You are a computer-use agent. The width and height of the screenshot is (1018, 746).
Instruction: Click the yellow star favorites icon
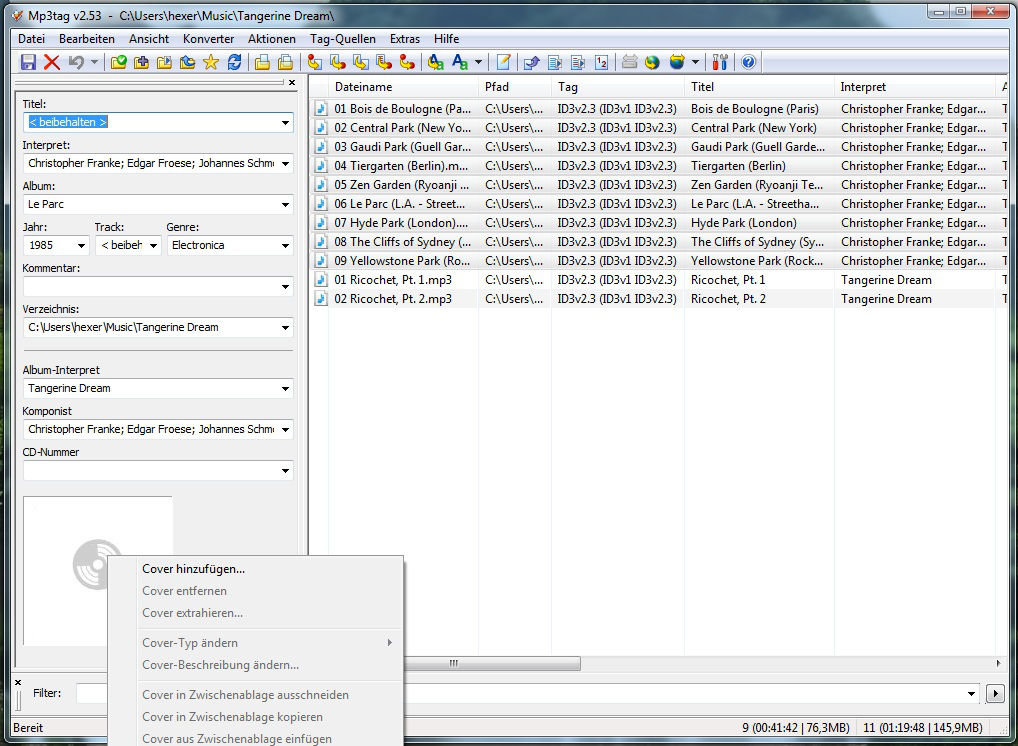pyautogui.click(x=211, y=62)
